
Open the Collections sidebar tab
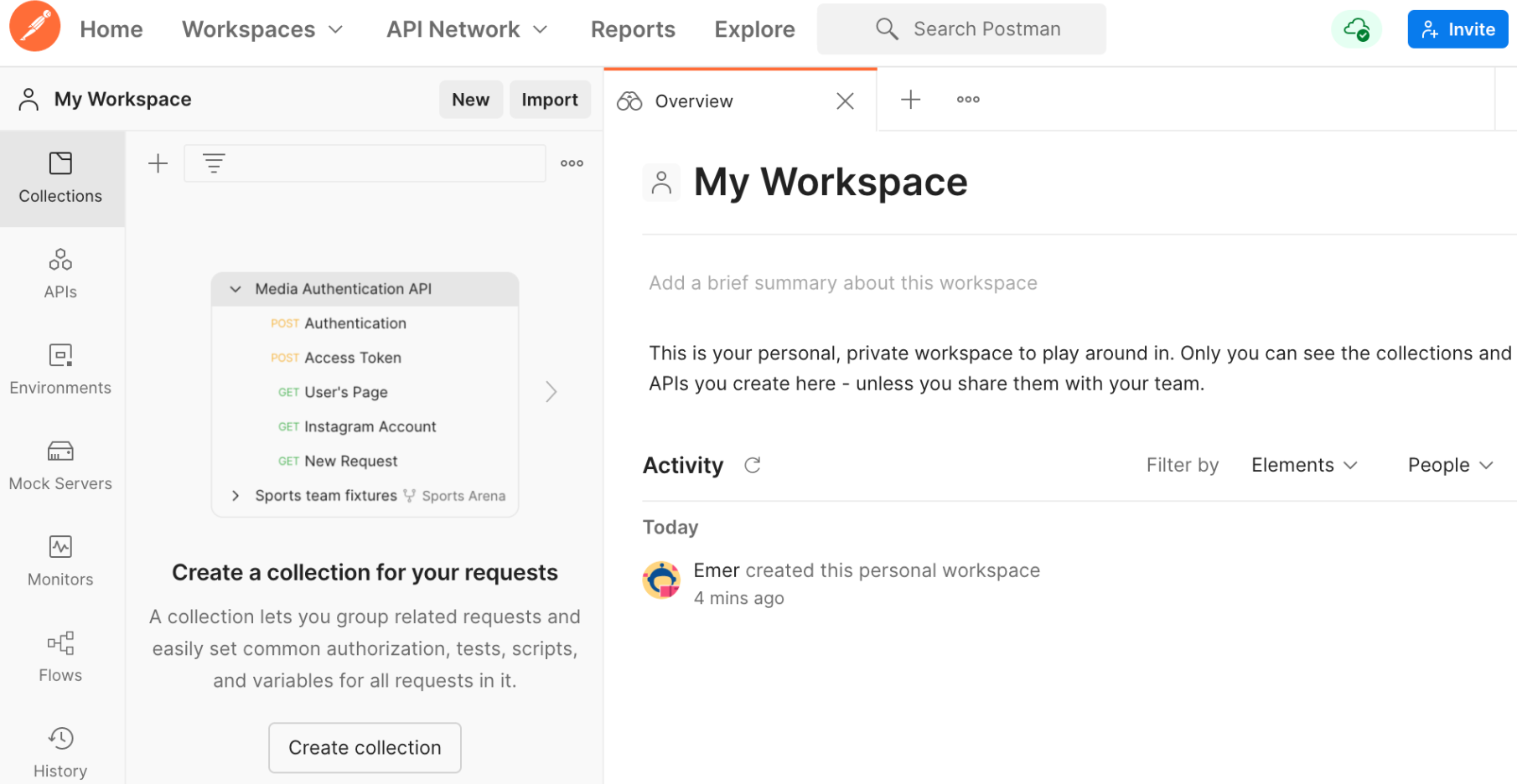(61, 178)
